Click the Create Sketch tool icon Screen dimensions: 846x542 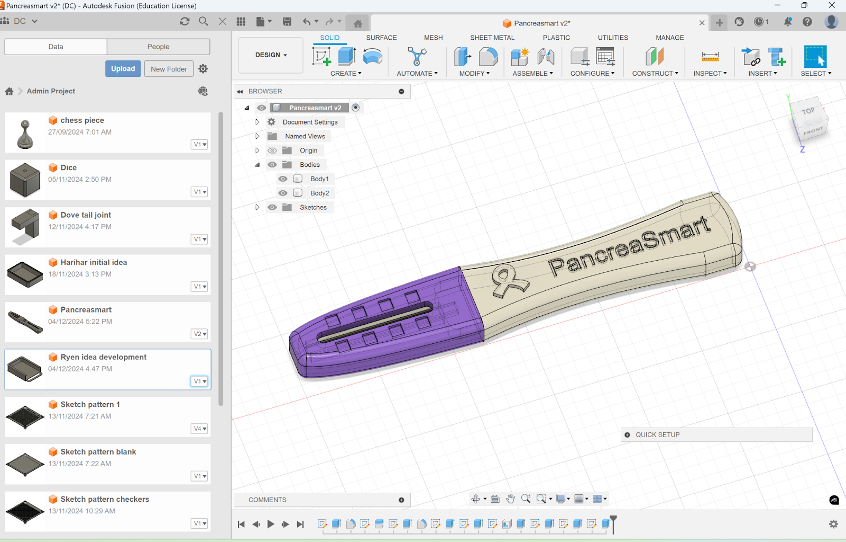point(322,57)
